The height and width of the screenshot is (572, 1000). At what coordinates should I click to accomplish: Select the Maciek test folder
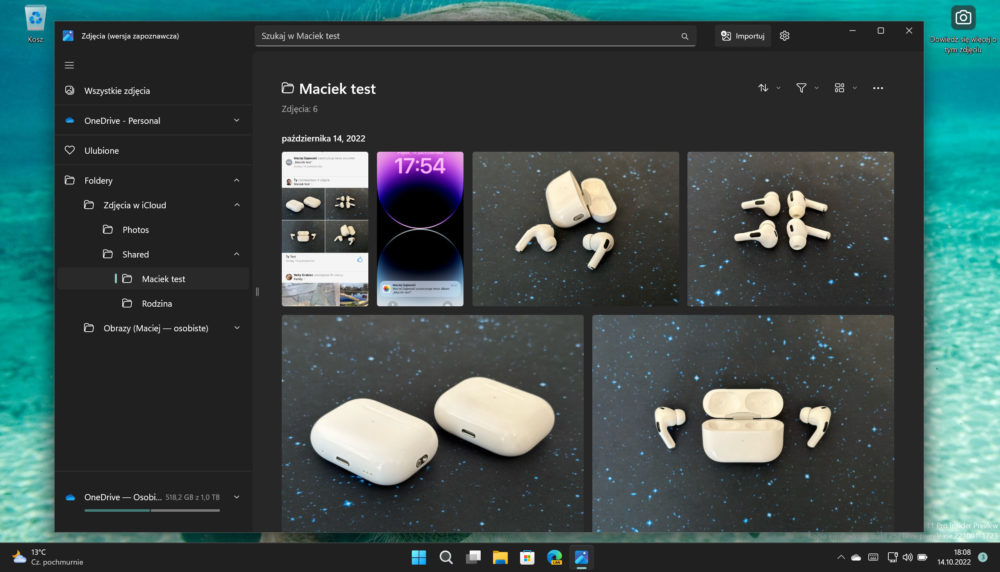click(153, 279)
